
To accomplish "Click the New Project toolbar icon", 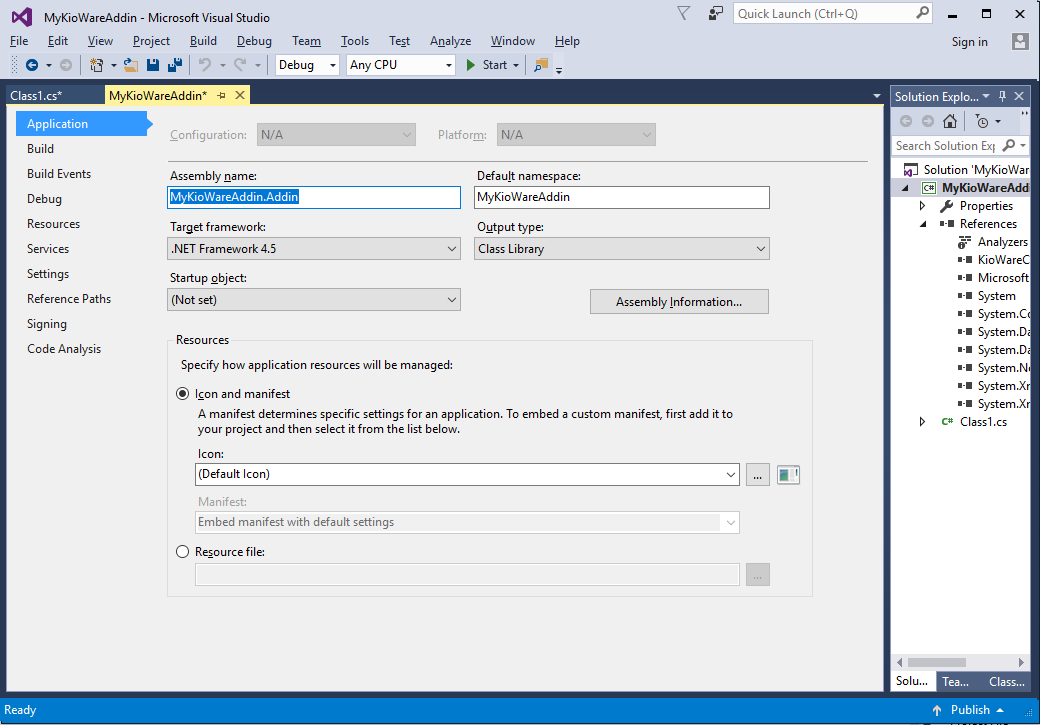I will pyautogui.click(x=96, y=65).
